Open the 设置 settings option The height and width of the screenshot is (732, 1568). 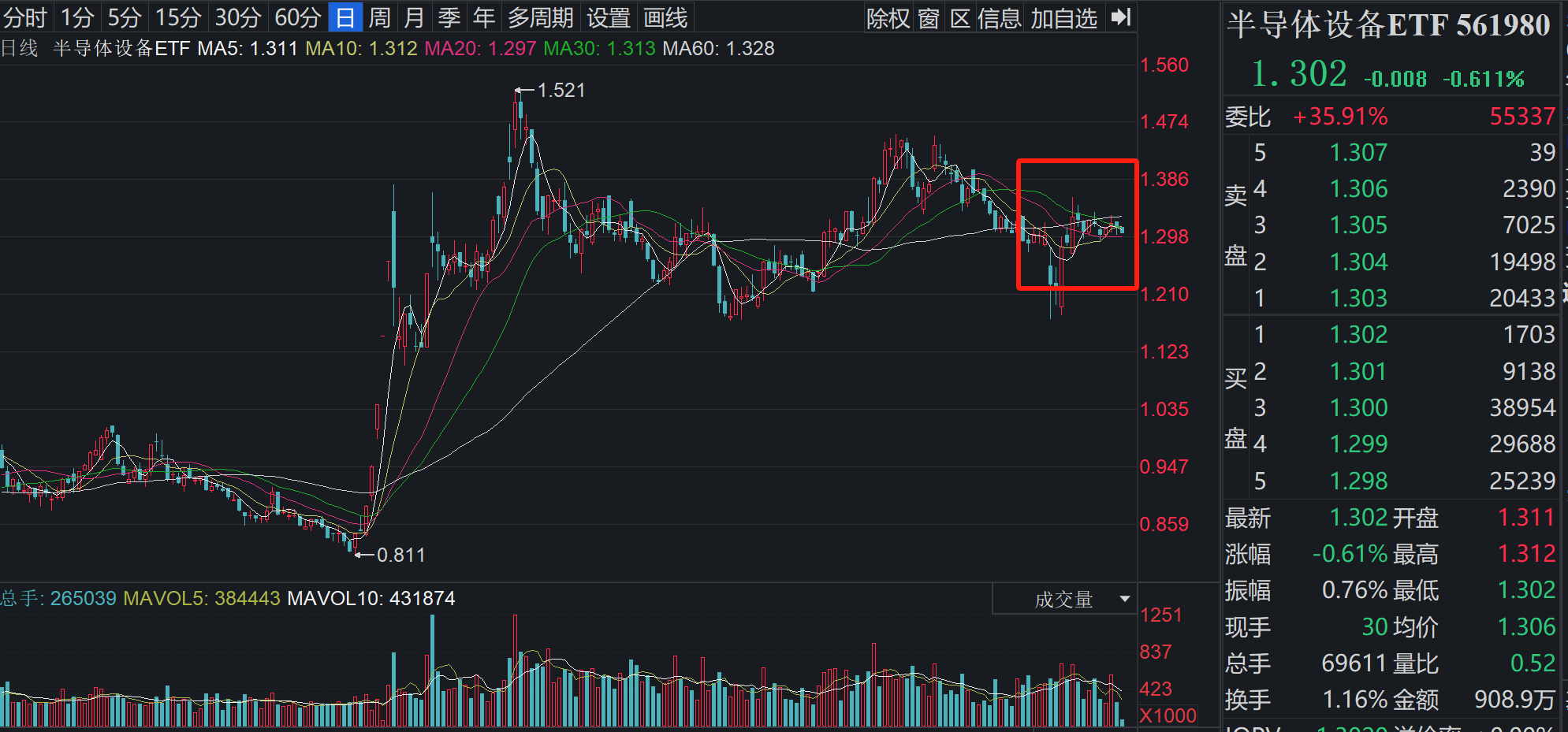point(609,17)
